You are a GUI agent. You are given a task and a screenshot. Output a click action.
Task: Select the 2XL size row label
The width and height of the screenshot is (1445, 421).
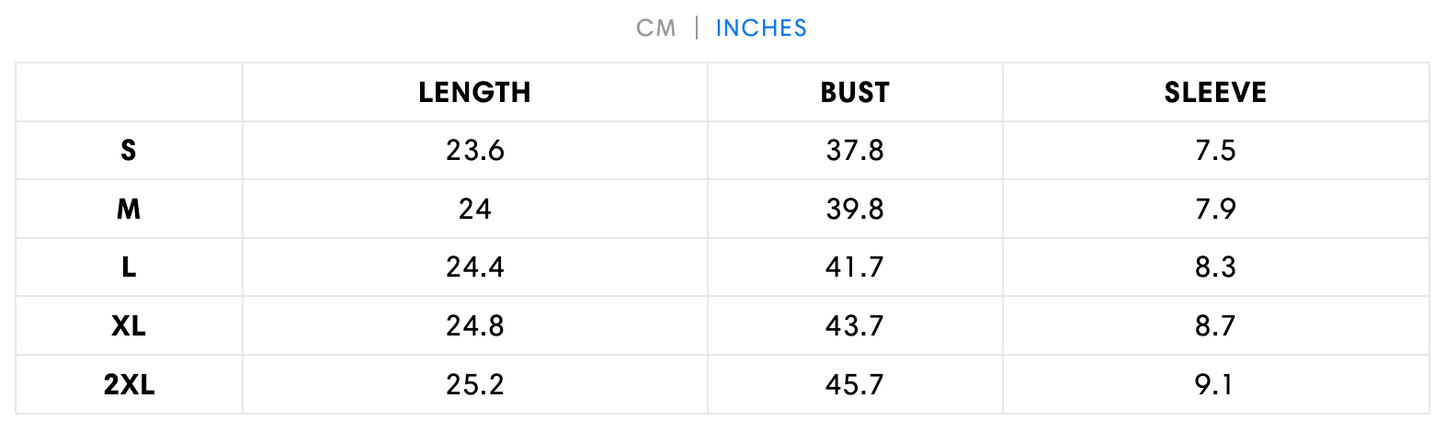(x=128, y=385)
